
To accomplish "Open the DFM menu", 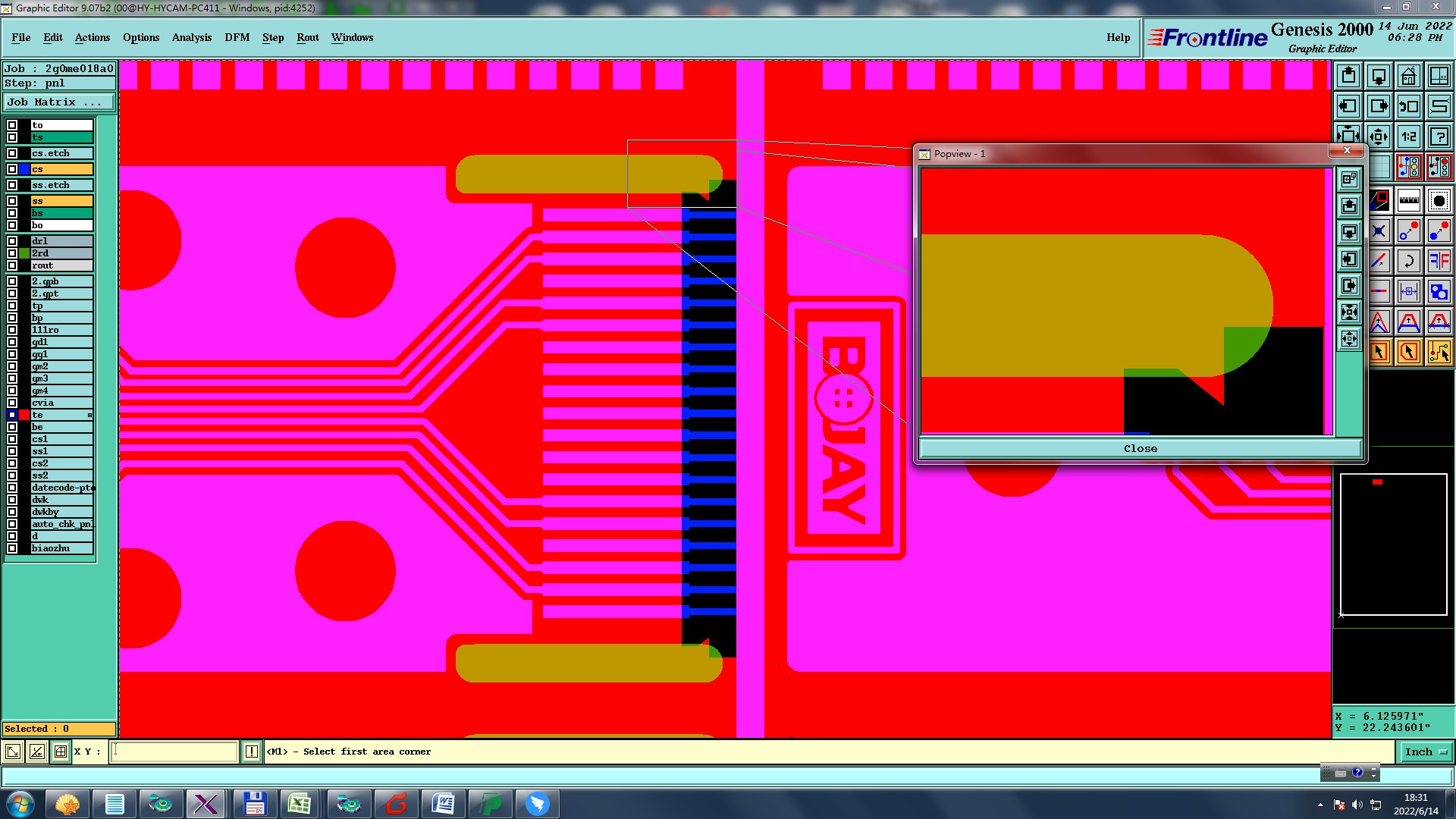I will (x=237, y=37).
